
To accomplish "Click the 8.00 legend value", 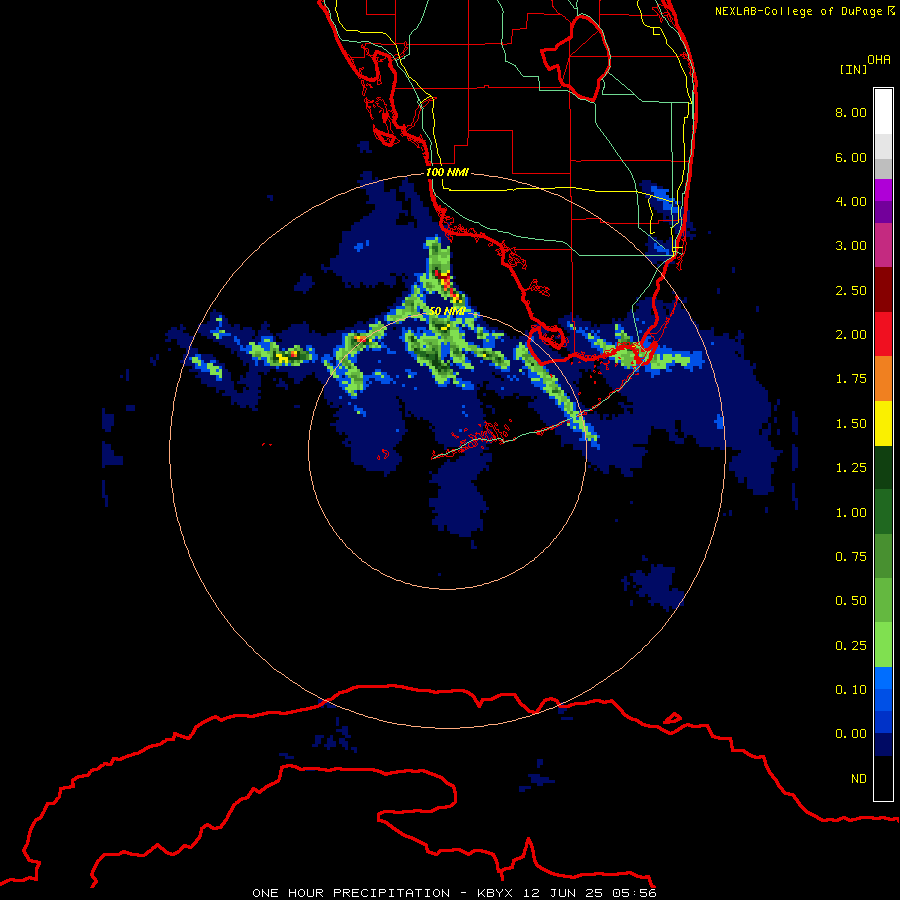I will [851, 112].
